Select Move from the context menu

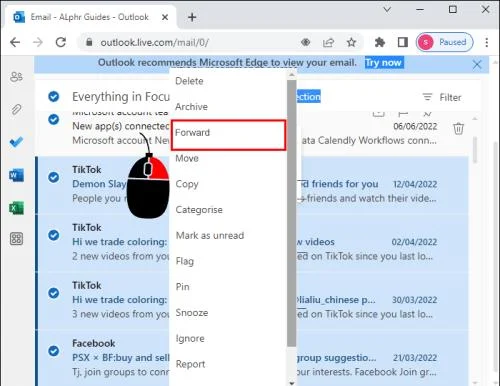coord(228,158)
